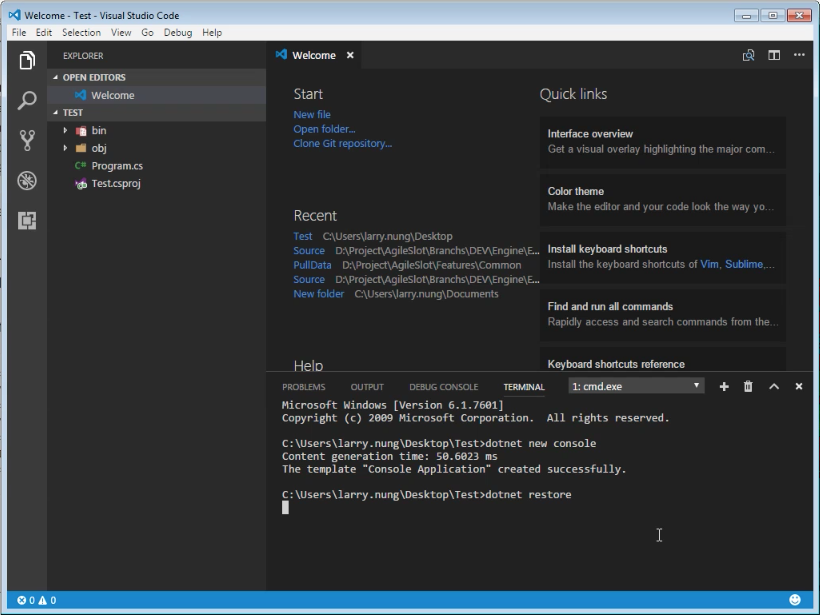Click the EXPLORER sidebar title
The height and width of the screenshot is (615, 820).
pos(83,55)
